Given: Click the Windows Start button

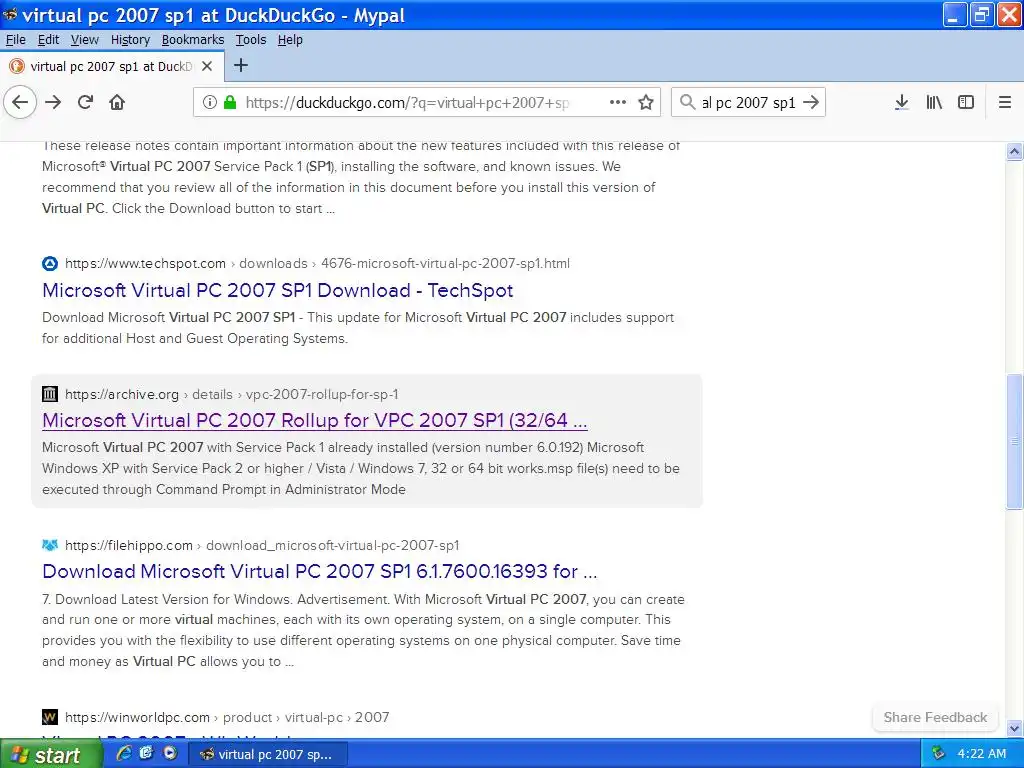Looking at the screenshot, I should coord(50,754).
